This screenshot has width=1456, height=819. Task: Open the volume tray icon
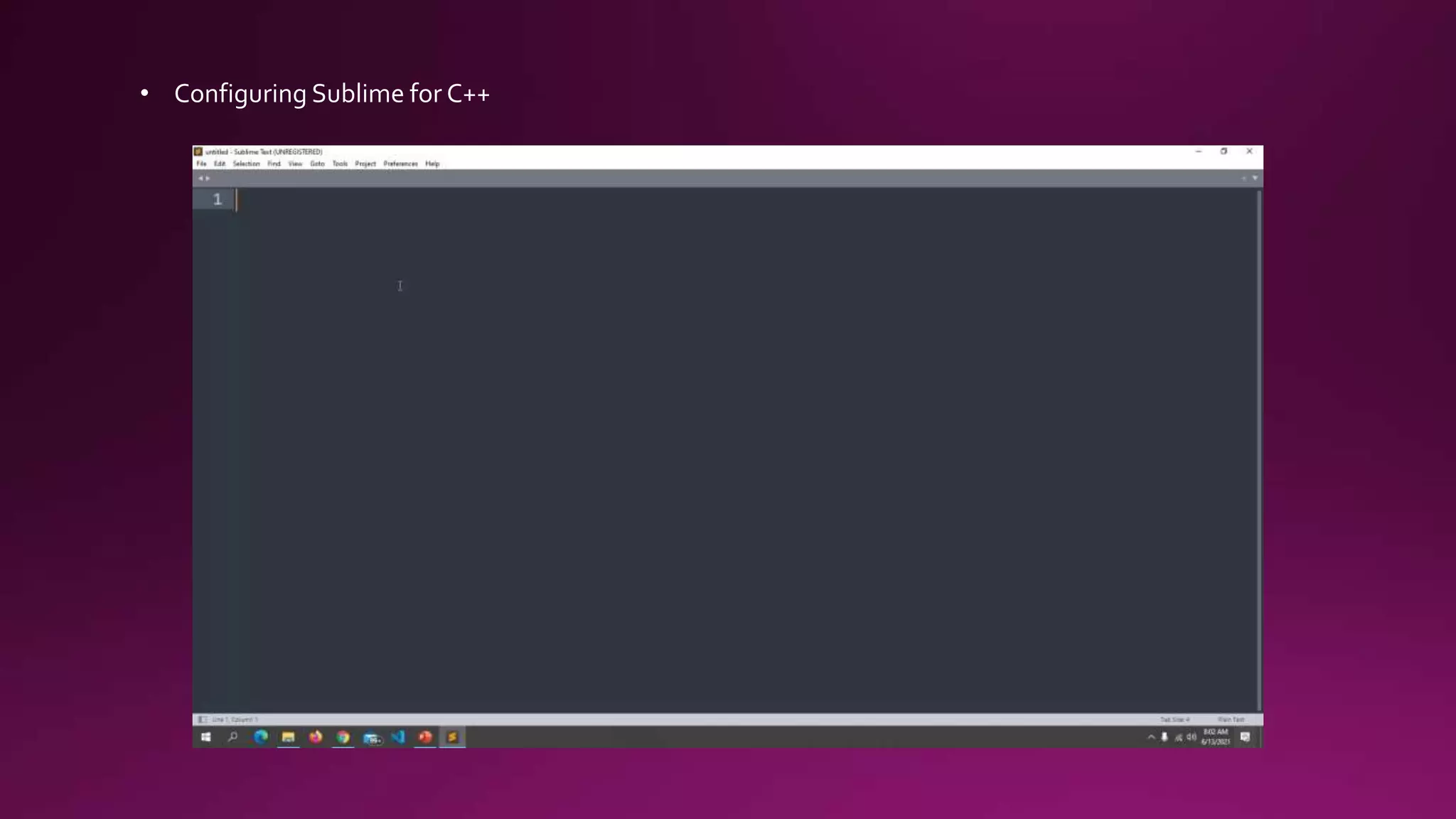1192,737
